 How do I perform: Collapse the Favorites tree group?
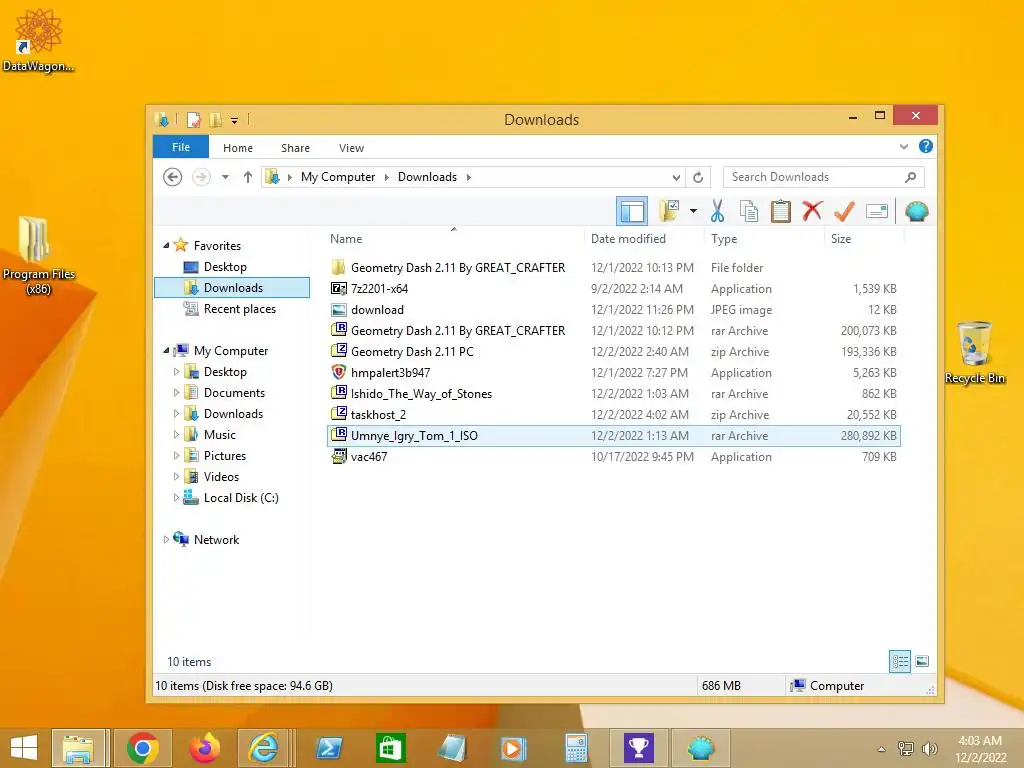[166, 246]
